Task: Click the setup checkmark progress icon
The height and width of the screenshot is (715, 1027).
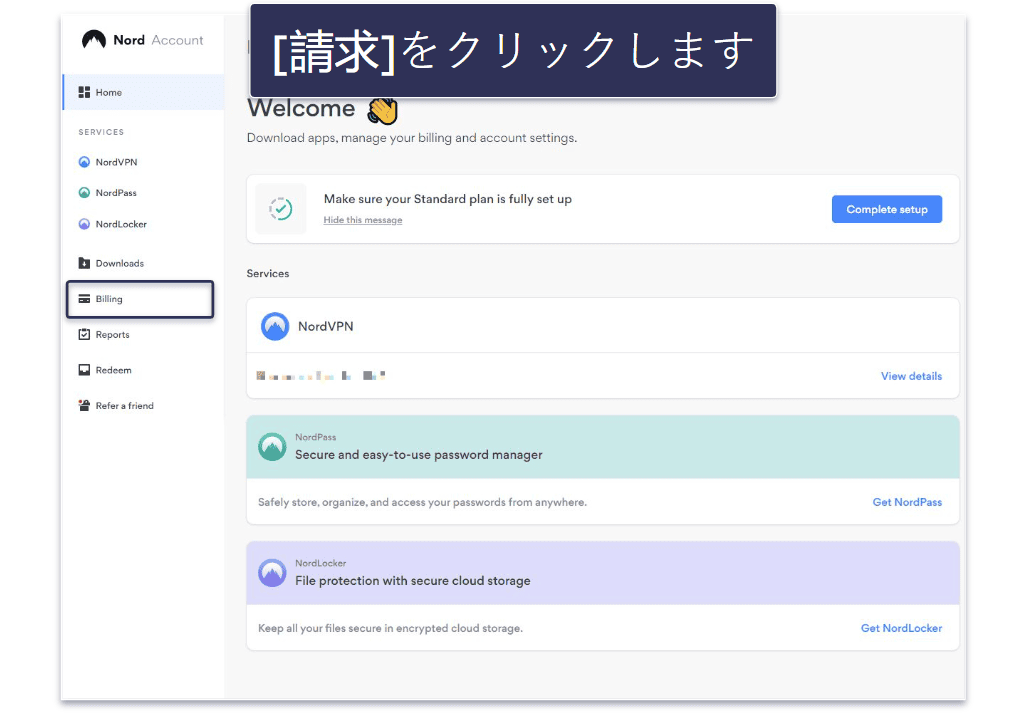Action: point(281,209)
